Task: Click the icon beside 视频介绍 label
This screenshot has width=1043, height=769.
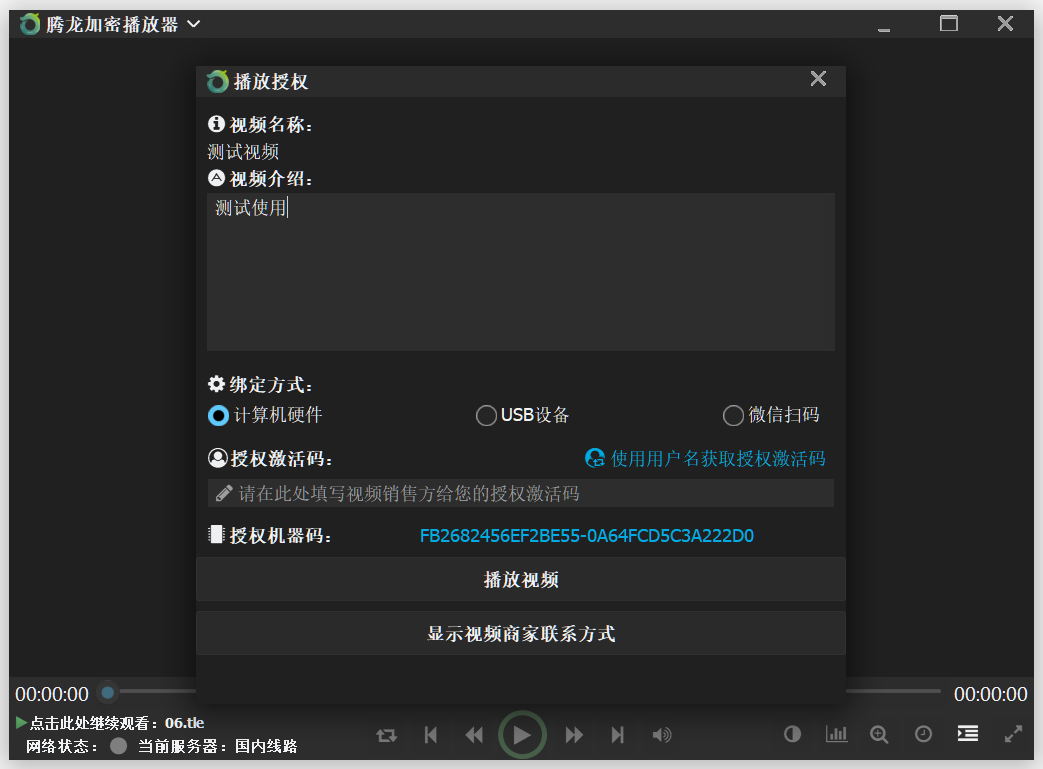Action: 216,178
